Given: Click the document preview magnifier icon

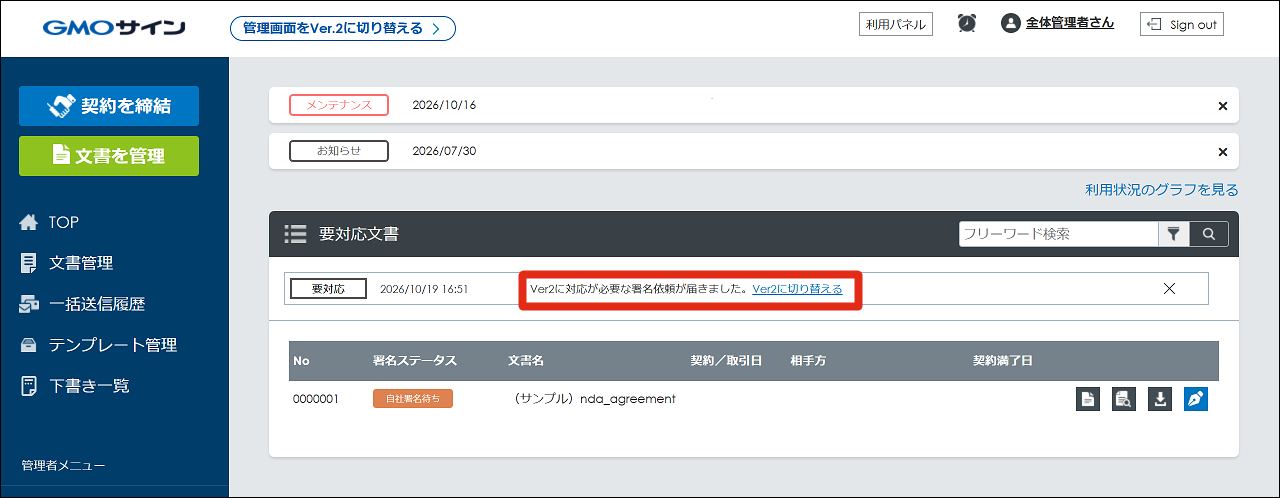Looking at the screenshot, I should (1124, 399).
